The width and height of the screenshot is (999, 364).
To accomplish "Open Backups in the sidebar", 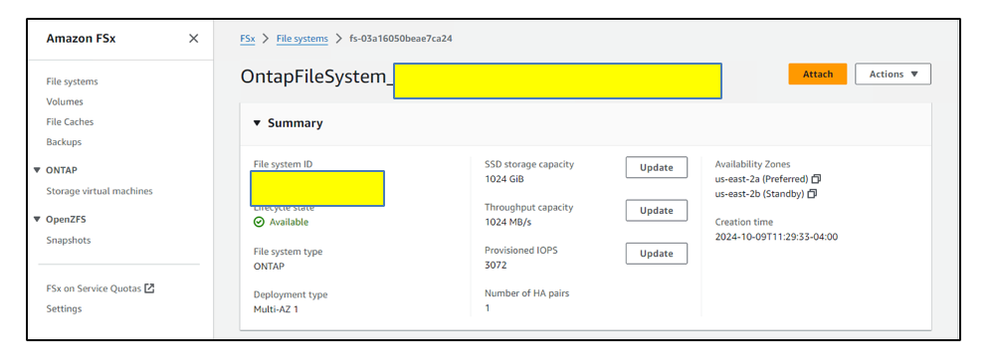I will click(x=64, y=142).
